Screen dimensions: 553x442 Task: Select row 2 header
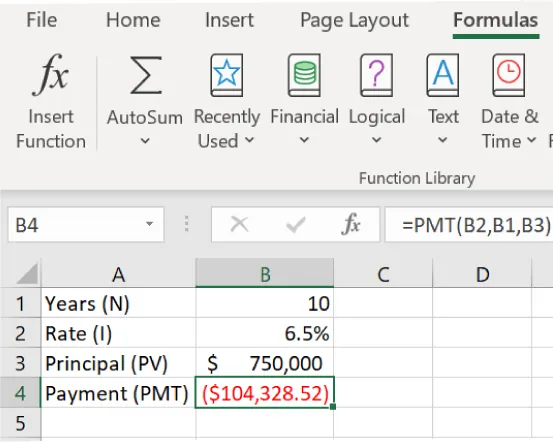tap(20, 333)
